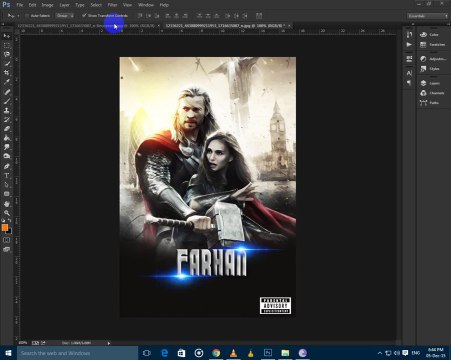Open the Character panel icon
The height and width of the screenshot is (360, 451).
pyautogui.click(x=409, y=73)
